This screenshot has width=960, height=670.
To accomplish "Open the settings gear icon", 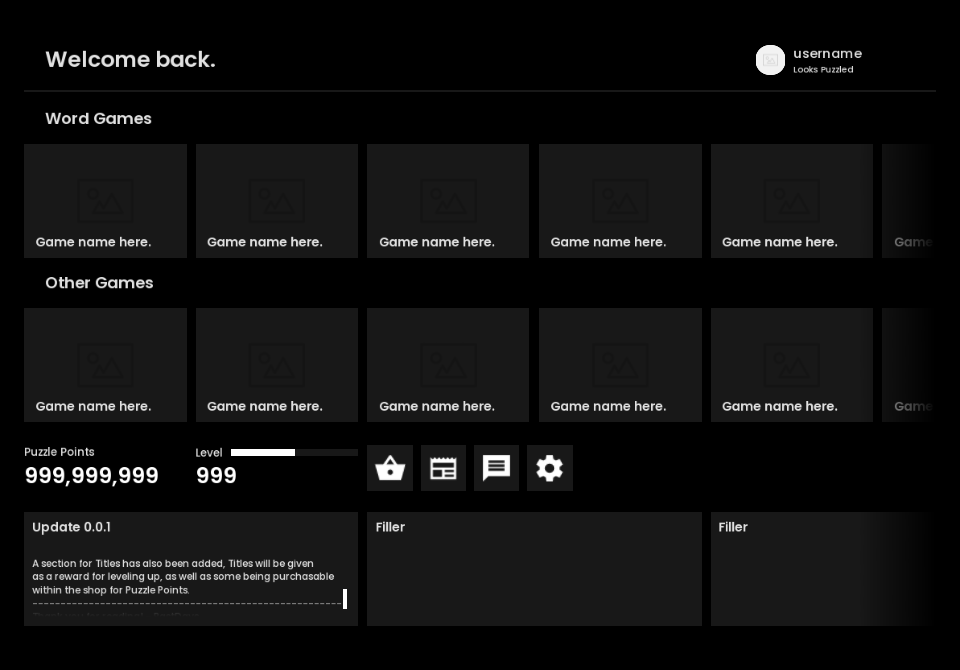I will (550, 468).
